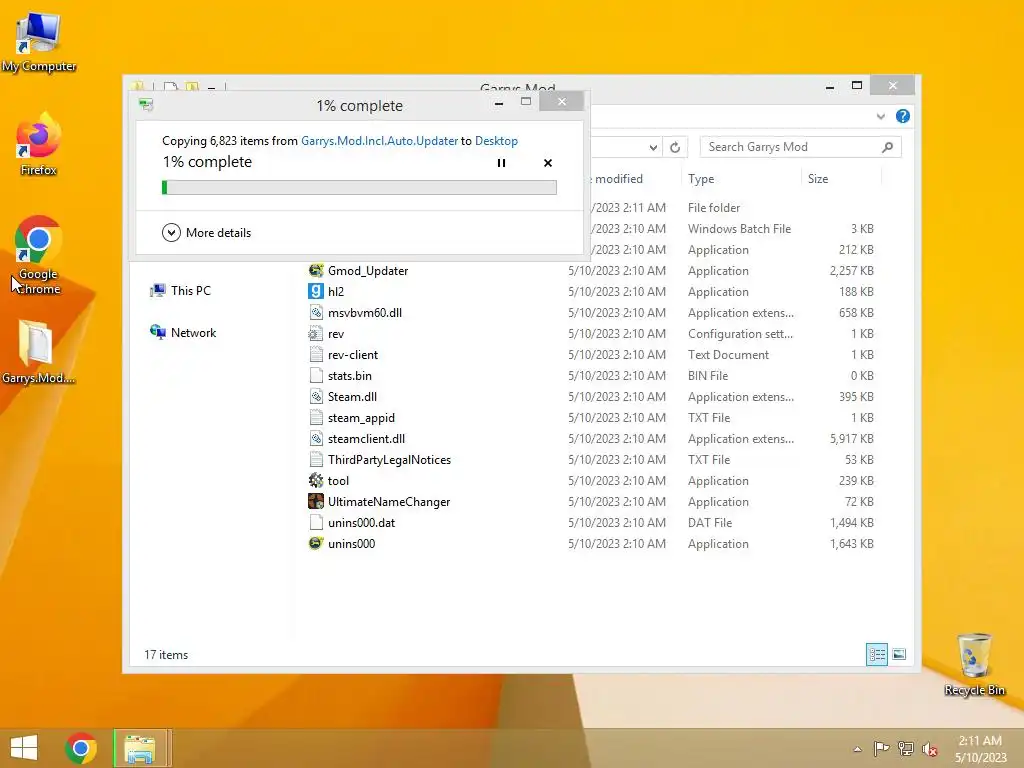Open the address bar history dropdown
1024x768 pixels.
click(x=653, y=148)
